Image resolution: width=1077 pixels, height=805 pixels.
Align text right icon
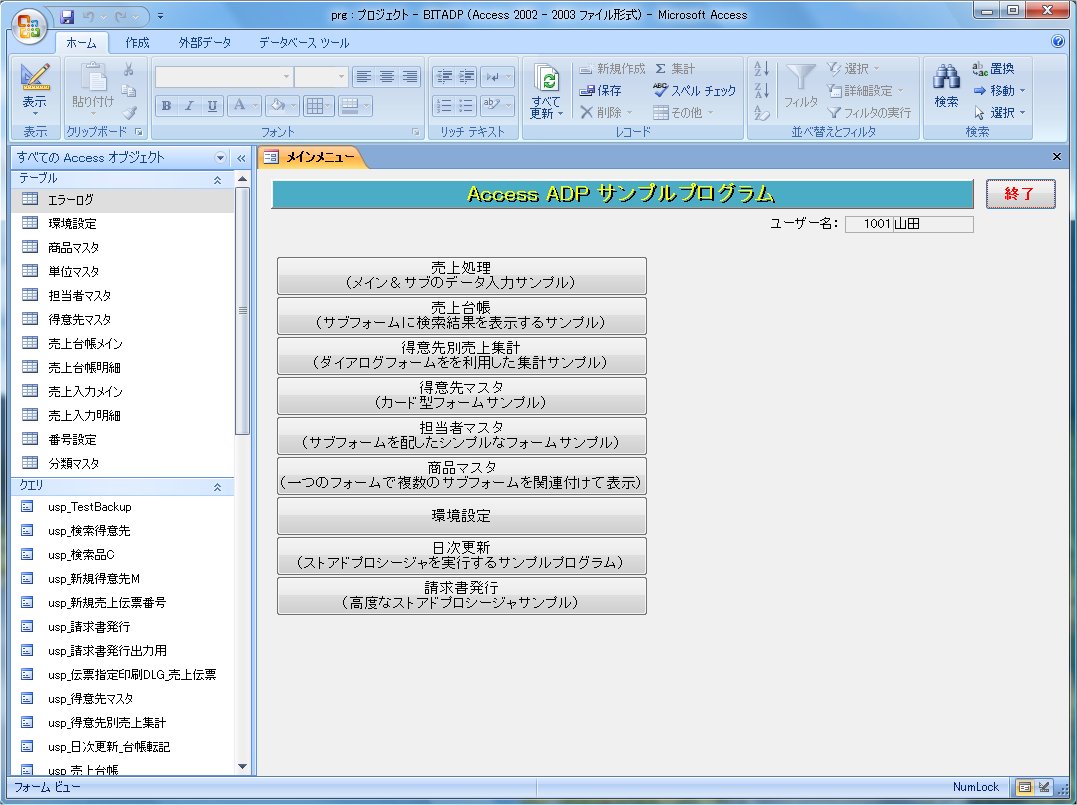click(409, 77)
